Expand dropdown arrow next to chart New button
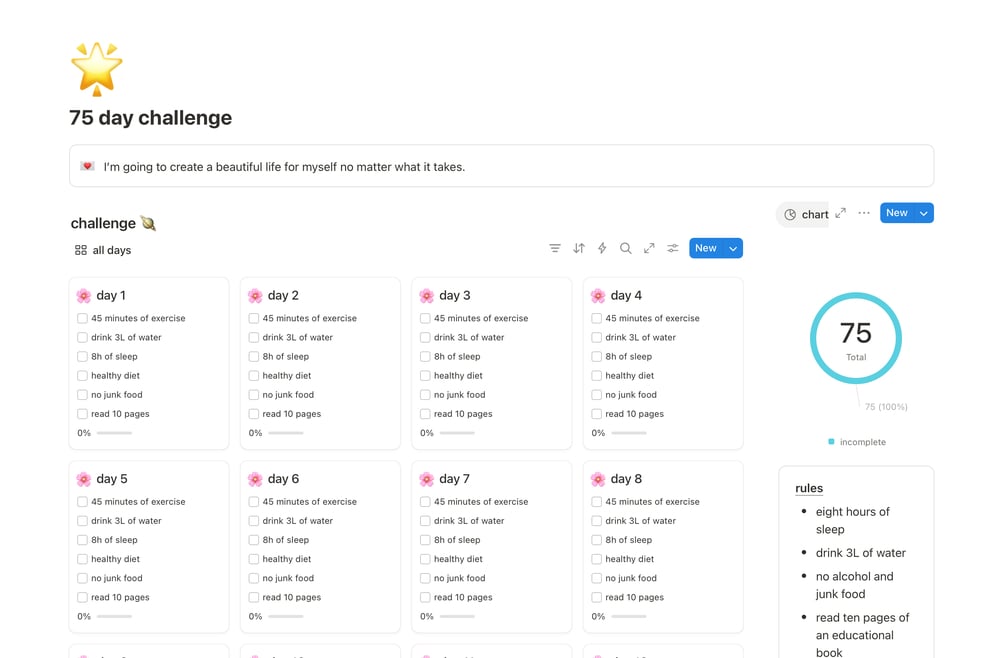Image resolution: width=1005 pixels, height=658 pixels. 925,213
